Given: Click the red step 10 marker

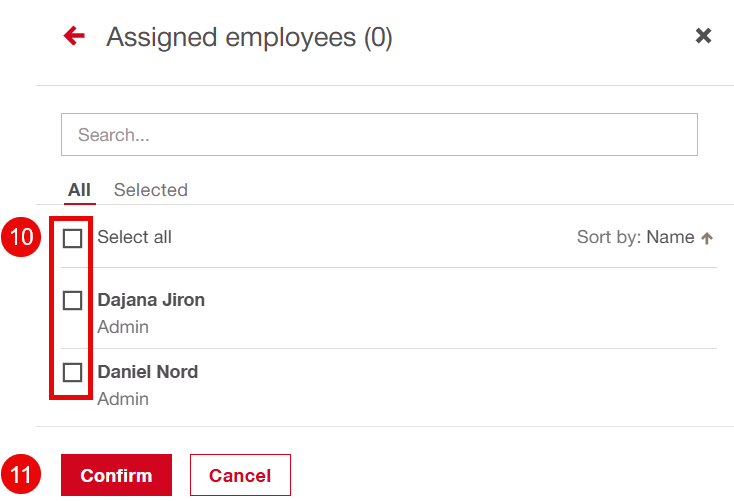Looking at the screenshot, I should pyautogui.click(x=21, y=238).
